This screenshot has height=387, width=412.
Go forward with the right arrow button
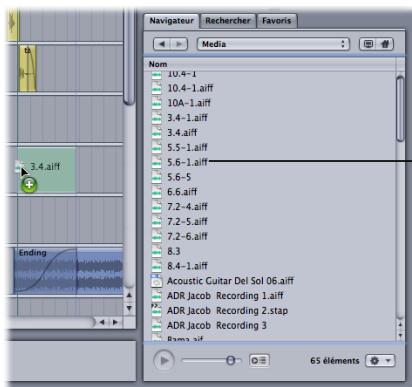coord(179,44)
